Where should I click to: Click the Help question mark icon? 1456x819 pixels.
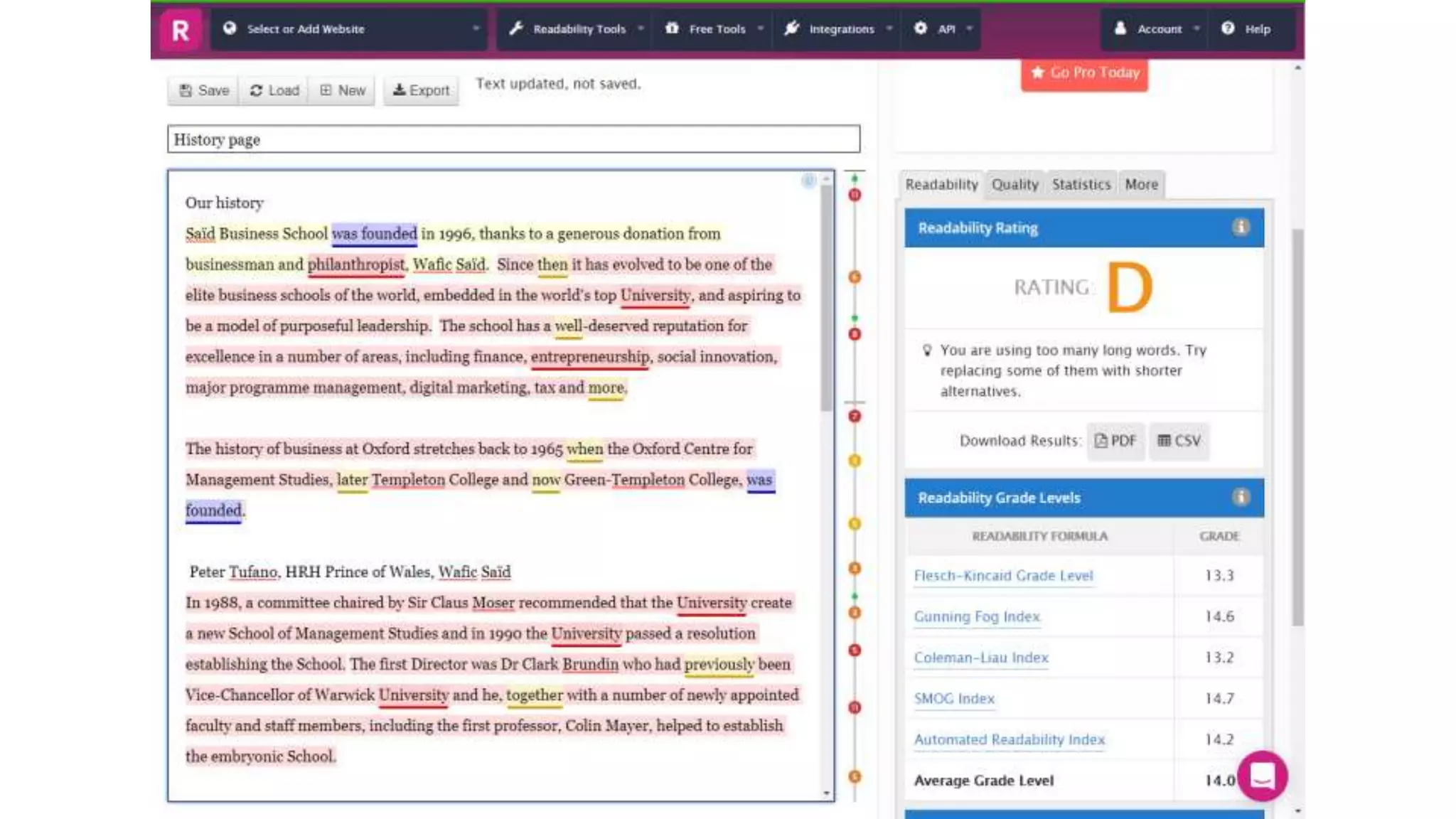pyautogui.click(x=1228, y=28)
